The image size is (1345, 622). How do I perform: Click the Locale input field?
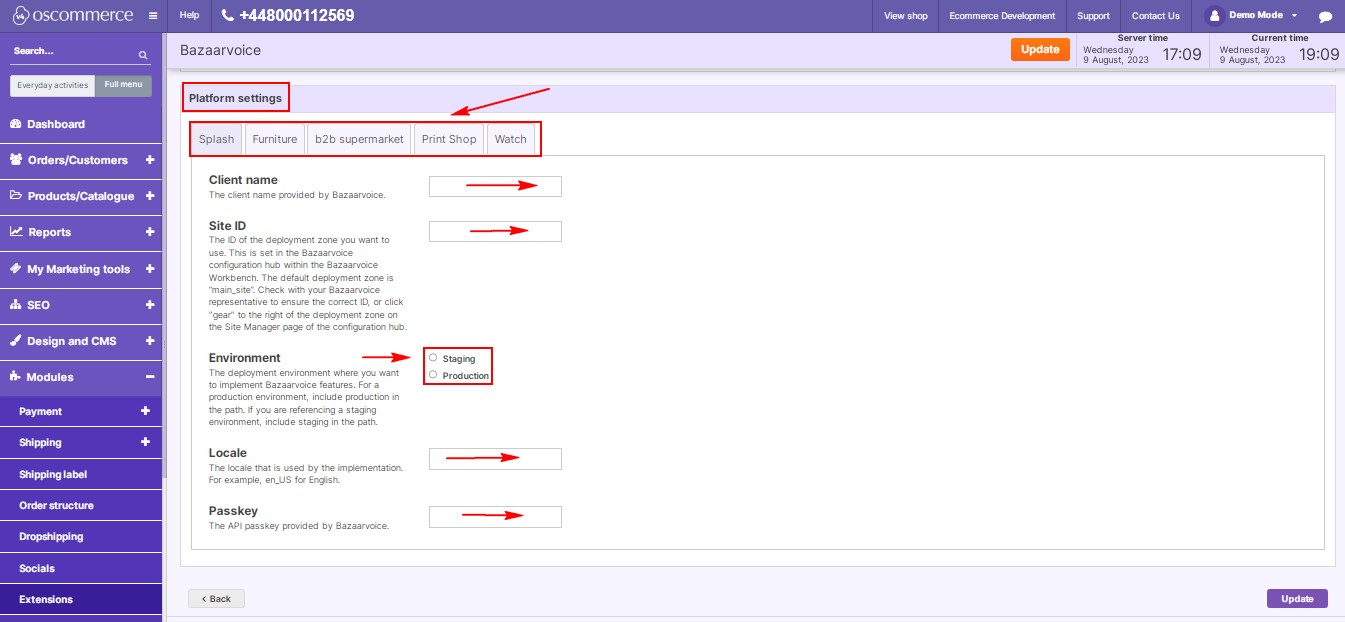pyautogui.click(x=495, y=458)
